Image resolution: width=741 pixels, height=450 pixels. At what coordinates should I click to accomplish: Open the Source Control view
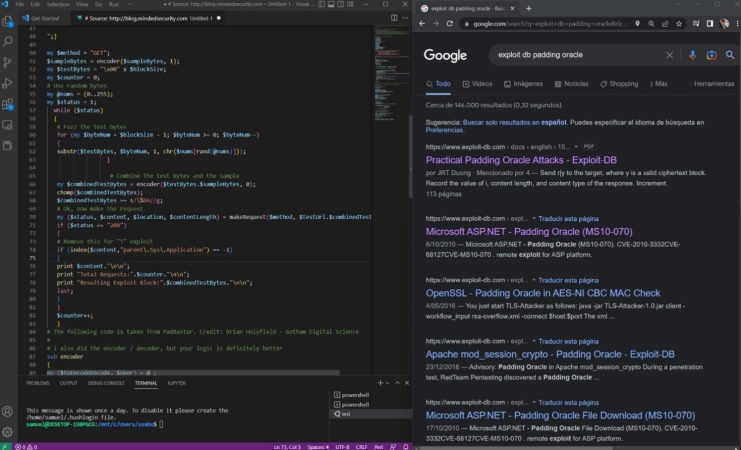point(8,62)
